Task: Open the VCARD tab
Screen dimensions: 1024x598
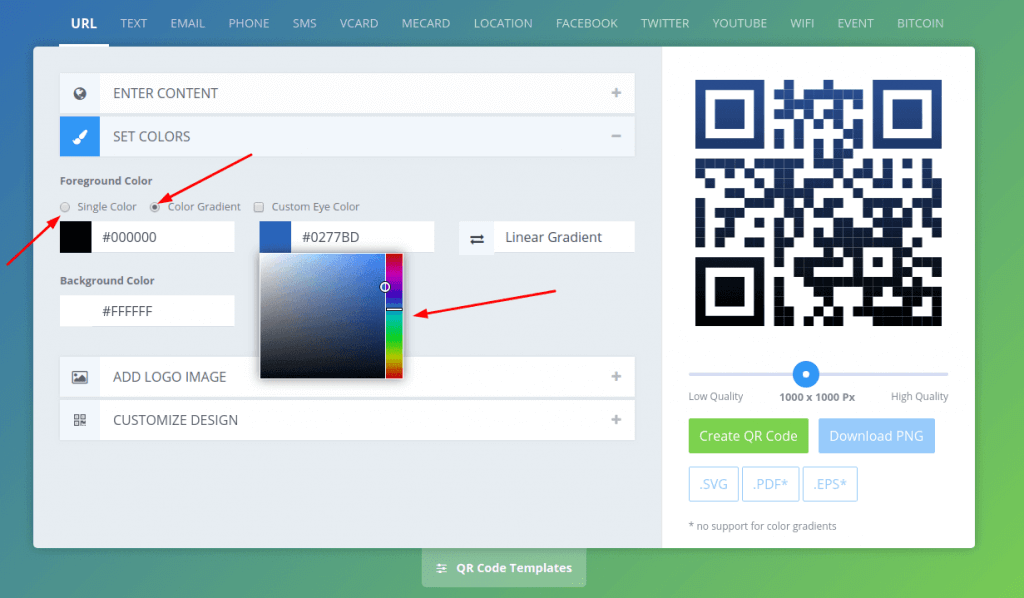Action: (x=359, y=22)
